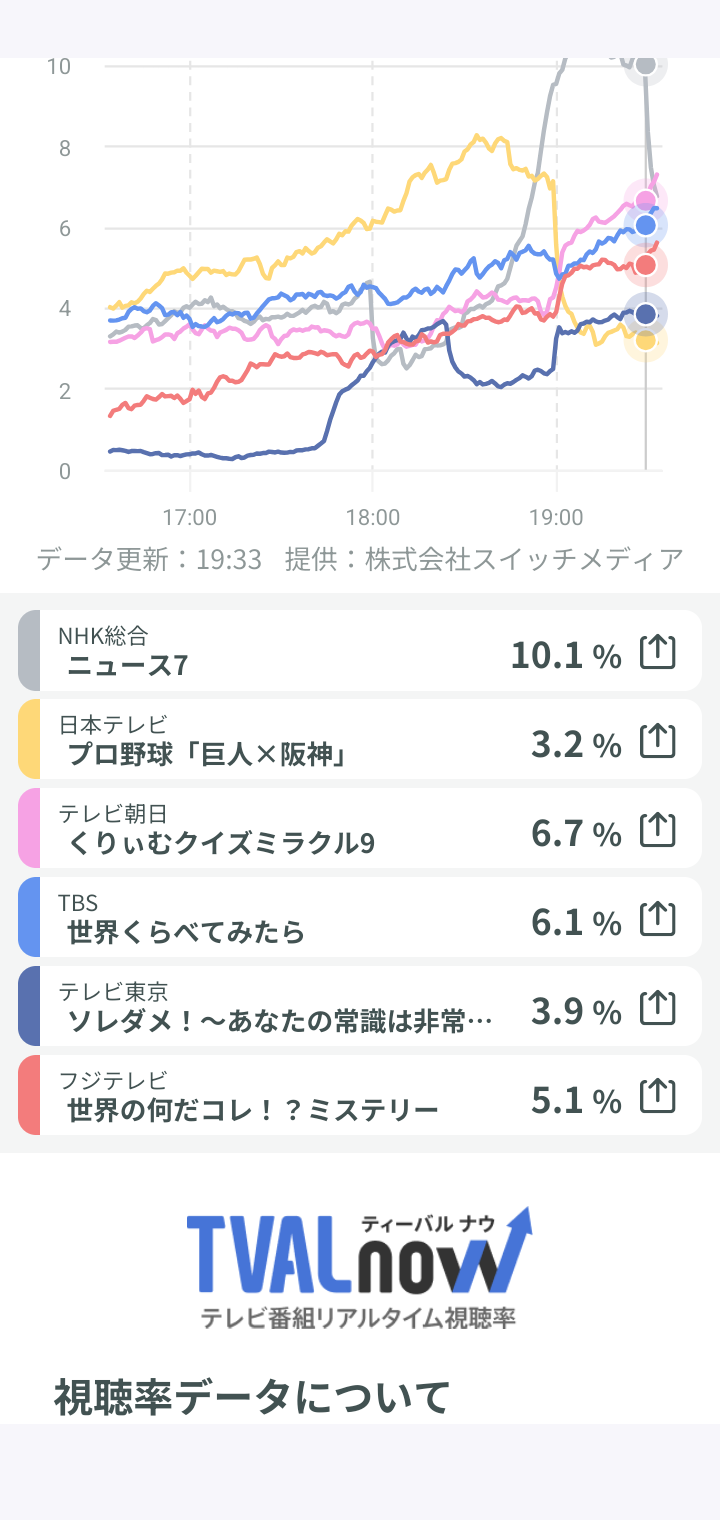Tap share icon for TBS 世界くらべてみたら

click(x=658, y=919)
